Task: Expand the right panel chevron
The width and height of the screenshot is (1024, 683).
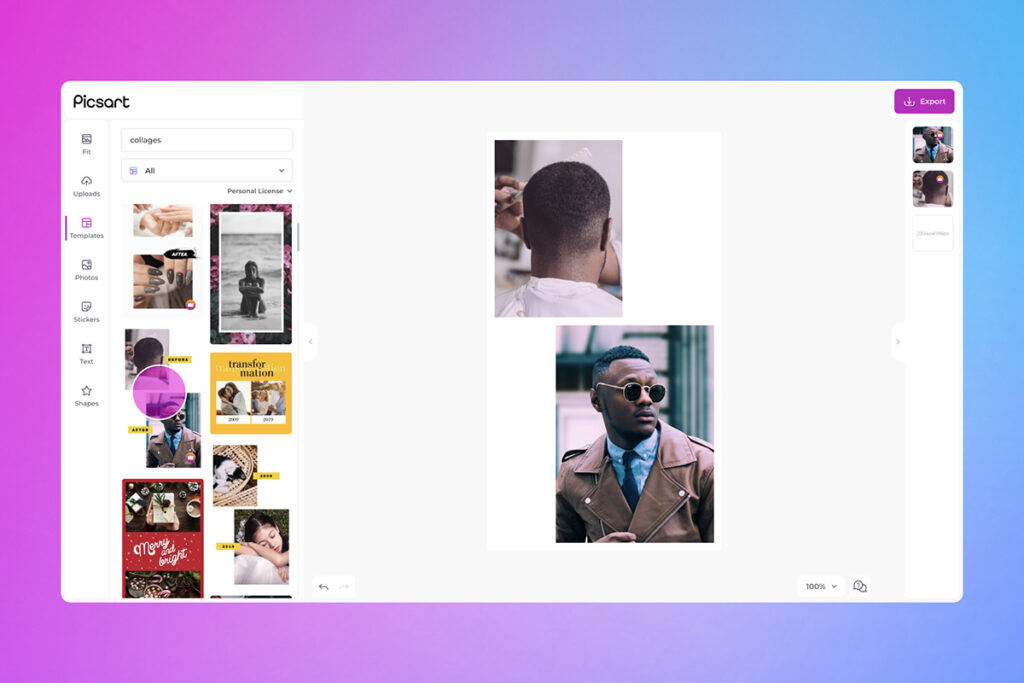Action: tap(898, 342)
